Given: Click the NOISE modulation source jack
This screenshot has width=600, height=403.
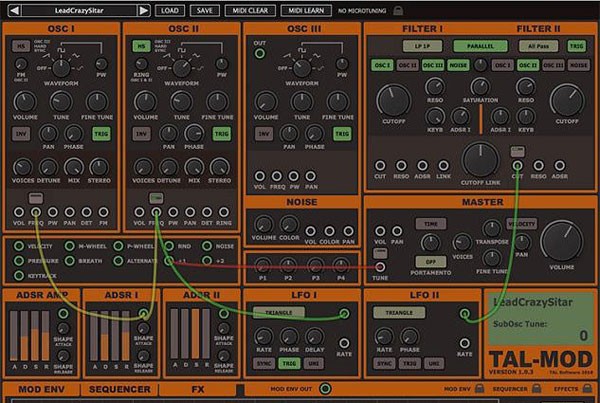Looking at the screenshot, I should pyautogui.click(x=207, y=246).
